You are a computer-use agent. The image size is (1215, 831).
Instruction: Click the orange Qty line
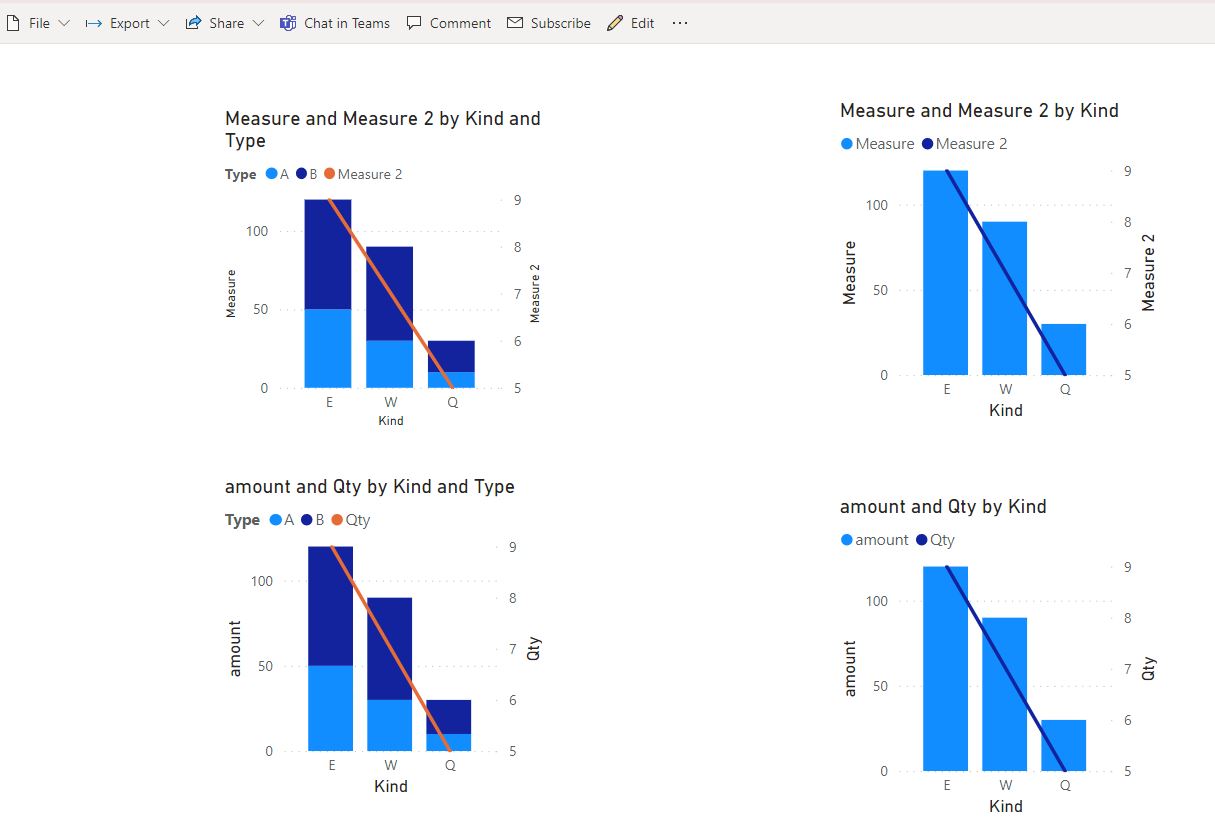tap(391, 649)
